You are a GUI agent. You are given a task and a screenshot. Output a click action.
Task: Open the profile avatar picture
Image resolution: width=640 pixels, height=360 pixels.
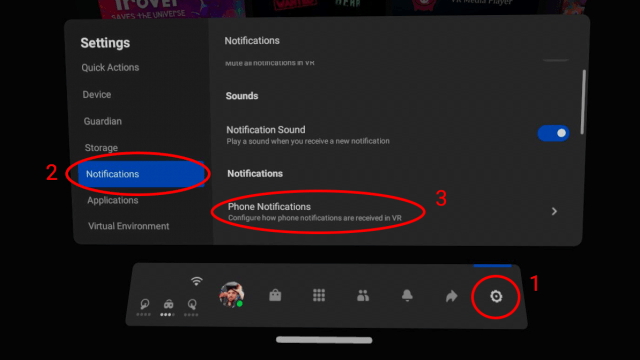[231, 294]
